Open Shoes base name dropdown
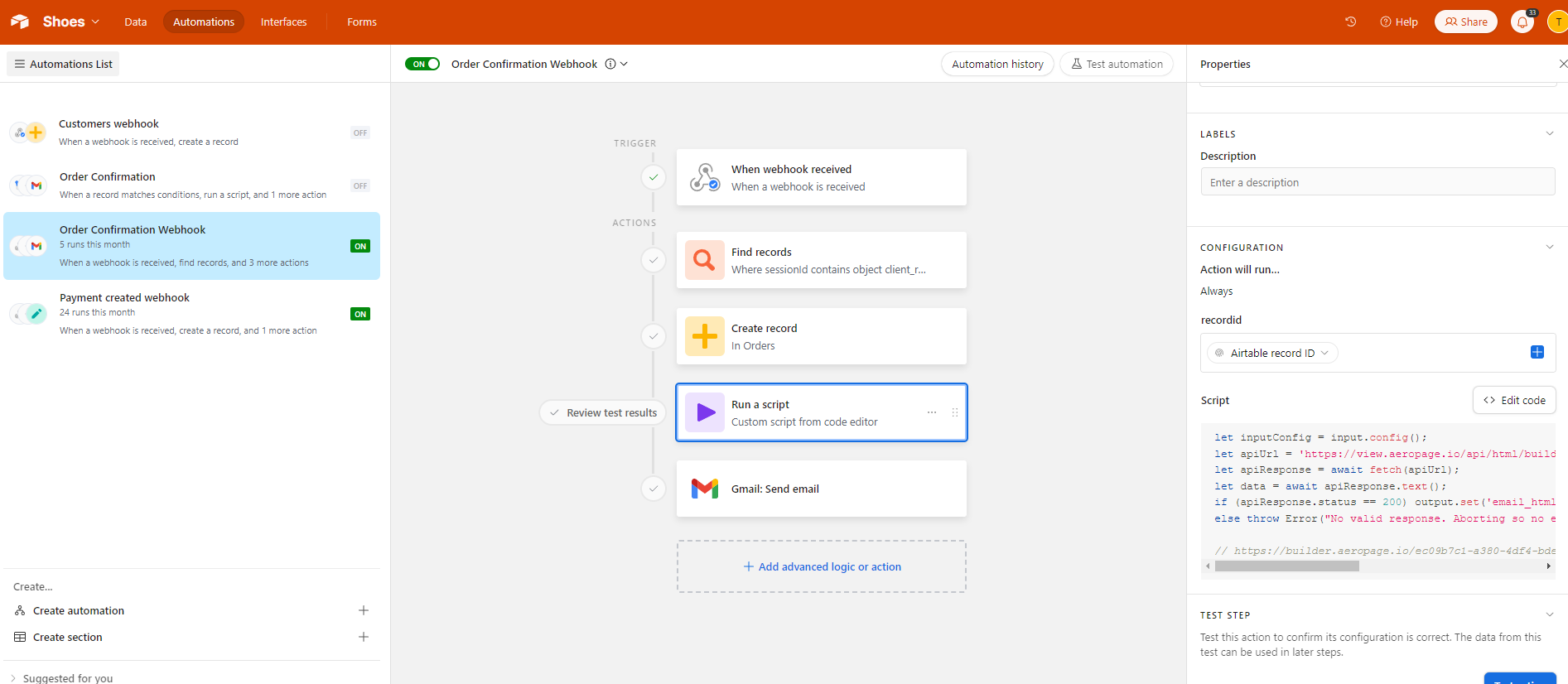Screen dimensions: 1568x684 [71, 22]
